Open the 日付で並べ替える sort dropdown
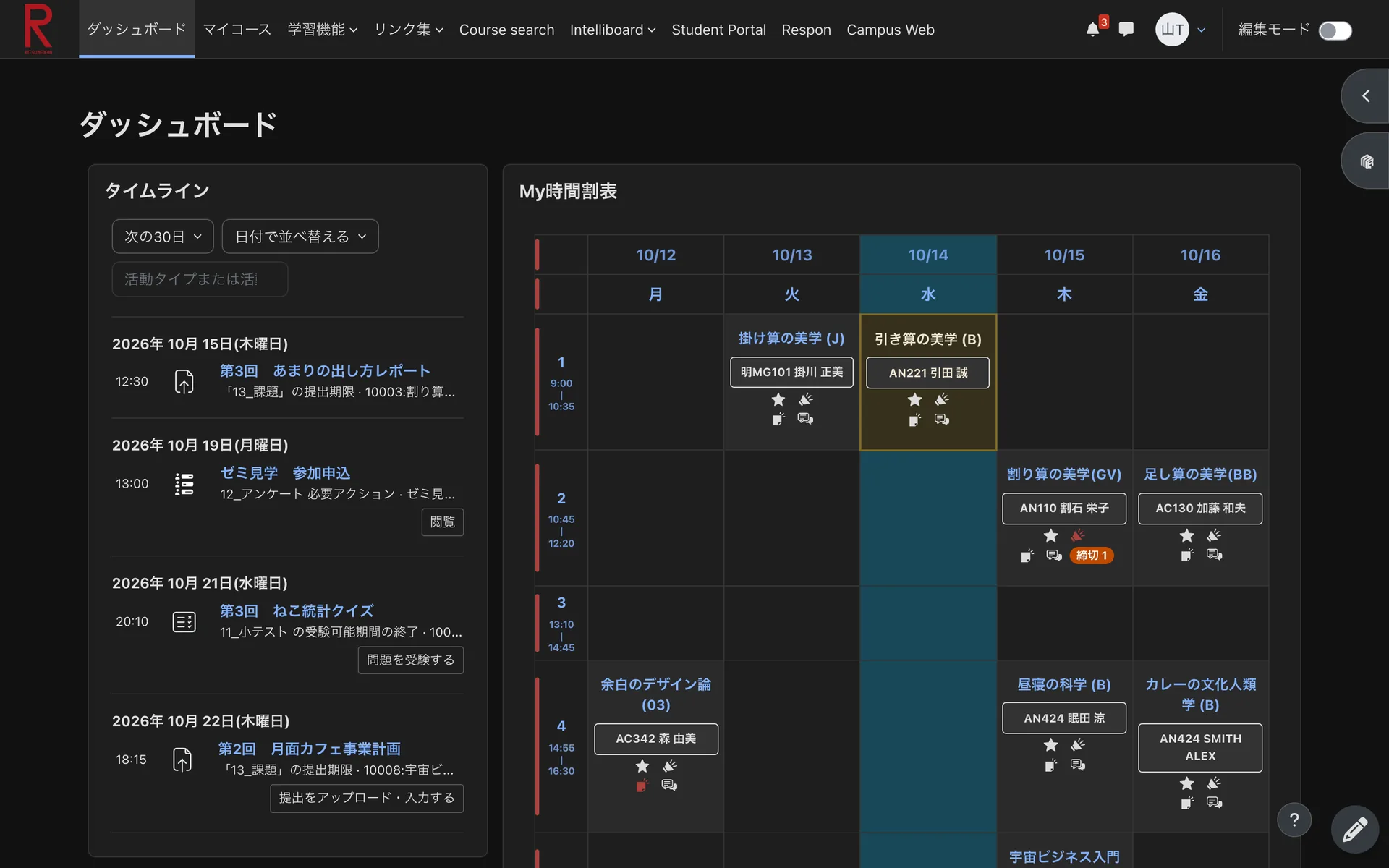The image size is (1389, 868). point(300,237)
